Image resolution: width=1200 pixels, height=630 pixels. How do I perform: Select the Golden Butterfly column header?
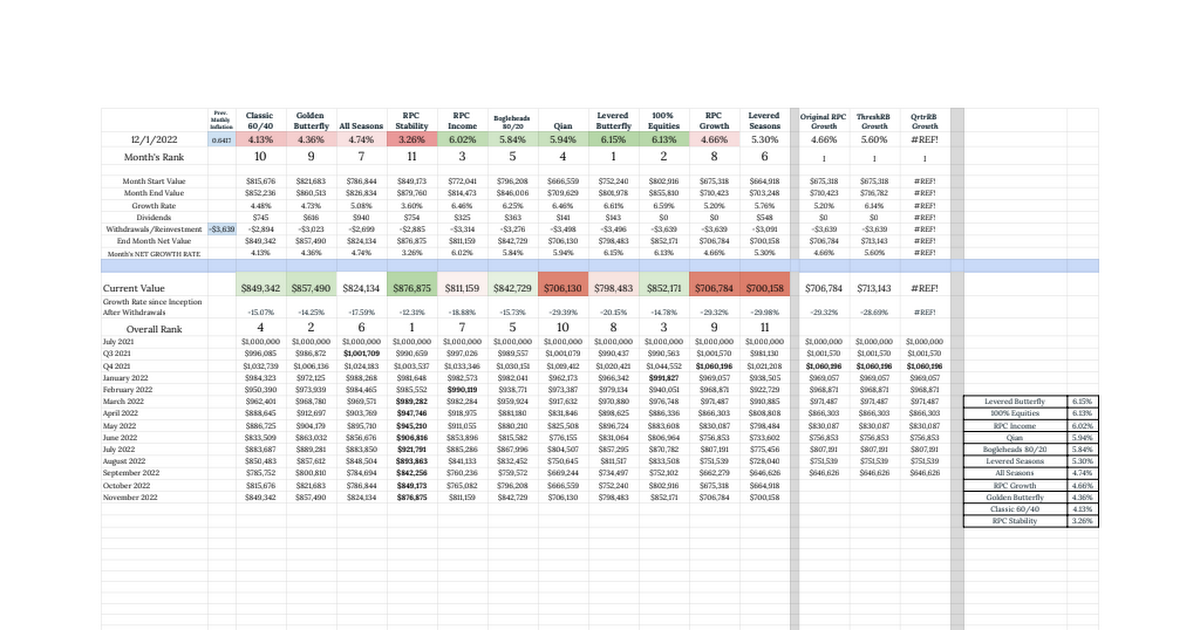(314, 121)
